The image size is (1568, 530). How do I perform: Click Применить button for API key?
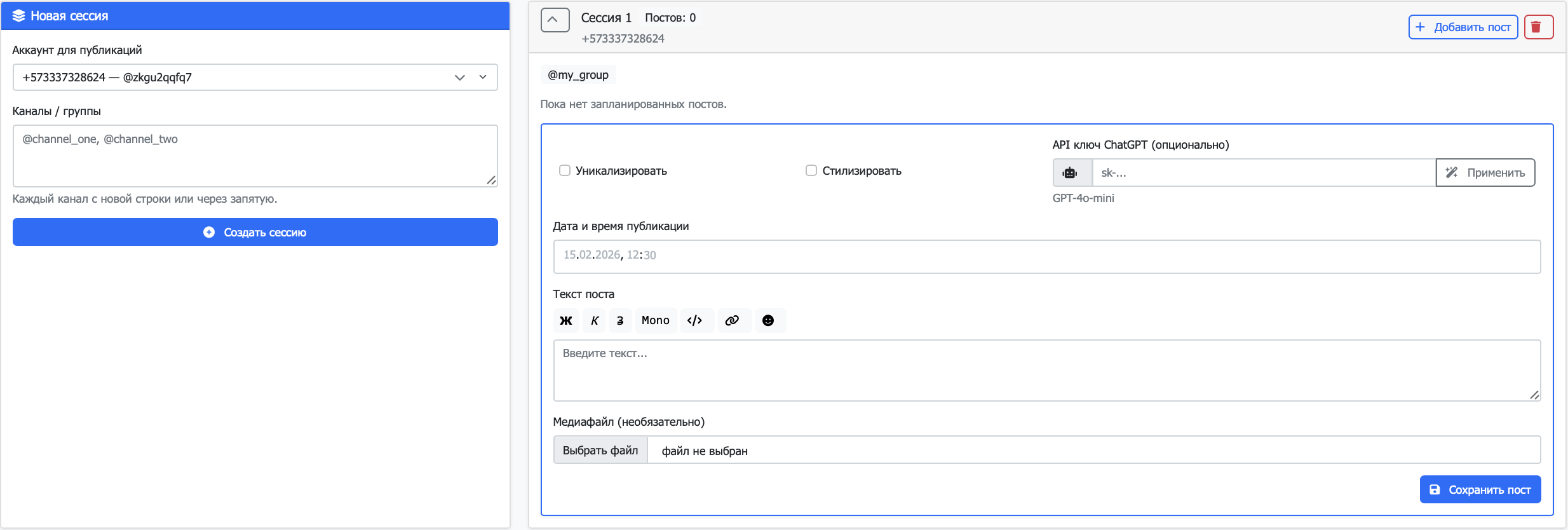click(x=1485, y=173)
